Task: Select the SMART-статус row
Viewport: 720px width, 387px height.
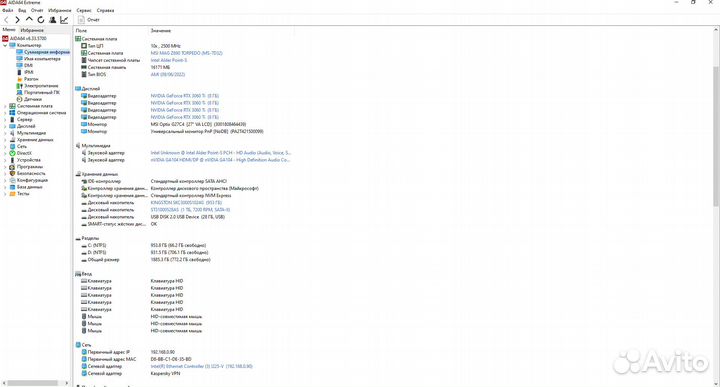Action: 119,224
